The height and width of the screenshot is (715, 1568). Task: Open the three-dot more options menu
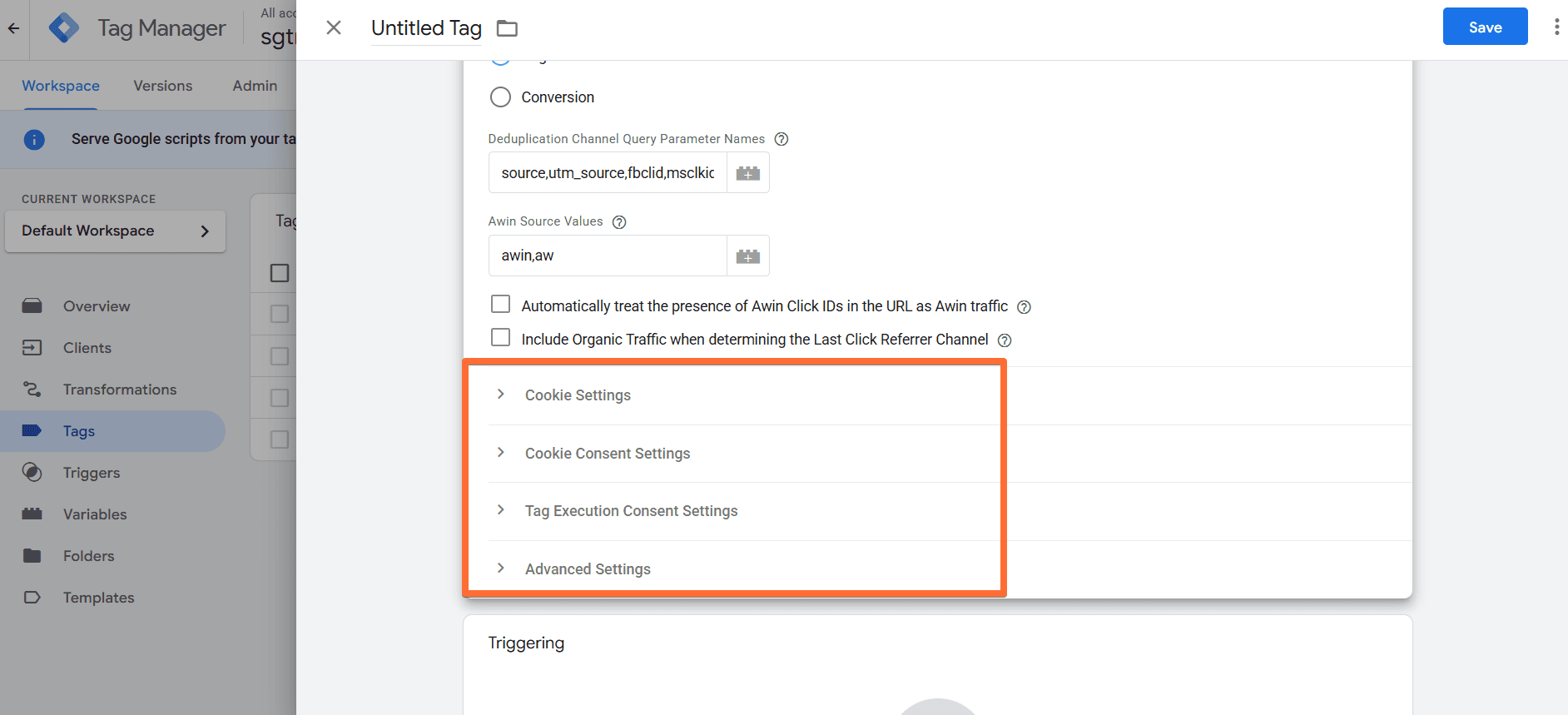click(x=1556, y=27)
